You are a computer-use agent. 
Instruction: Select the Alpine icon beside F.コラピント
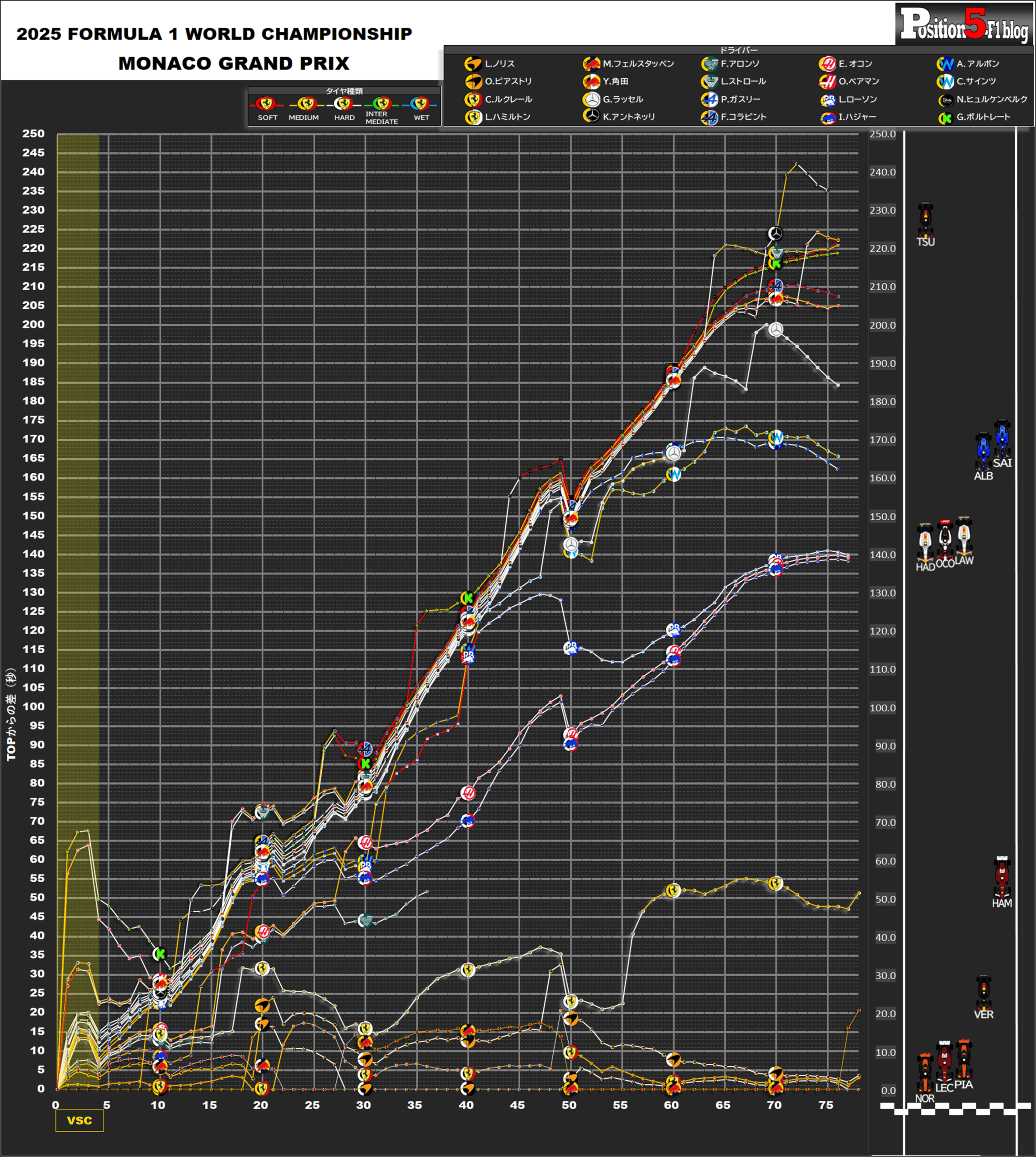coord(709,117)
